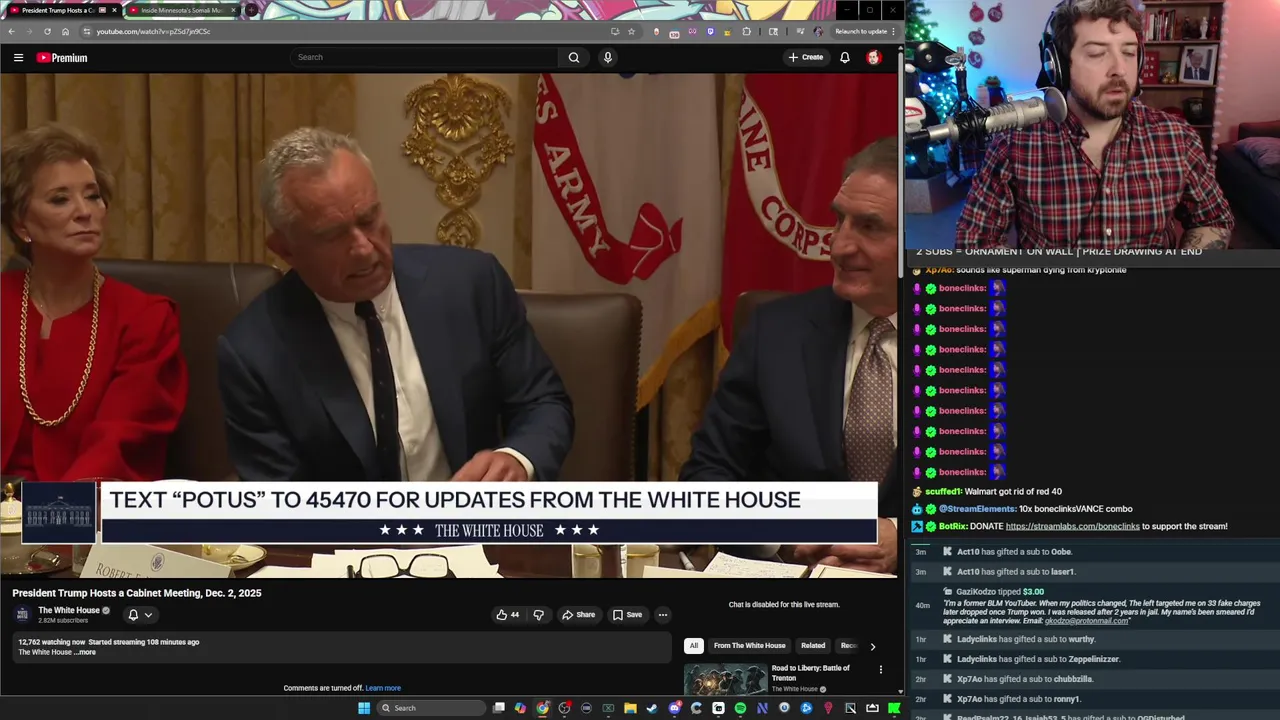Open Chrome from the taskbar
This screenshot has height=720, width=1280.
coord(542,708)
